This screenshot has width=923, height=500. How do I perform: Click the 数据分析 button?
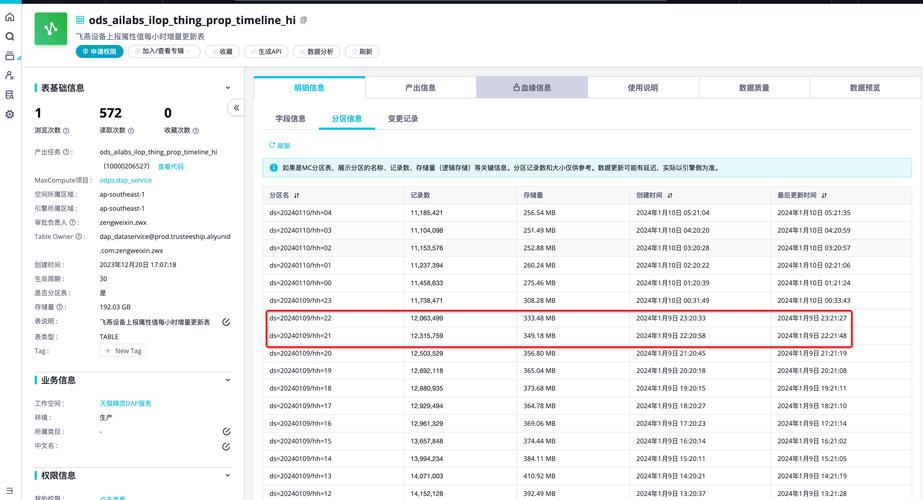316,51
